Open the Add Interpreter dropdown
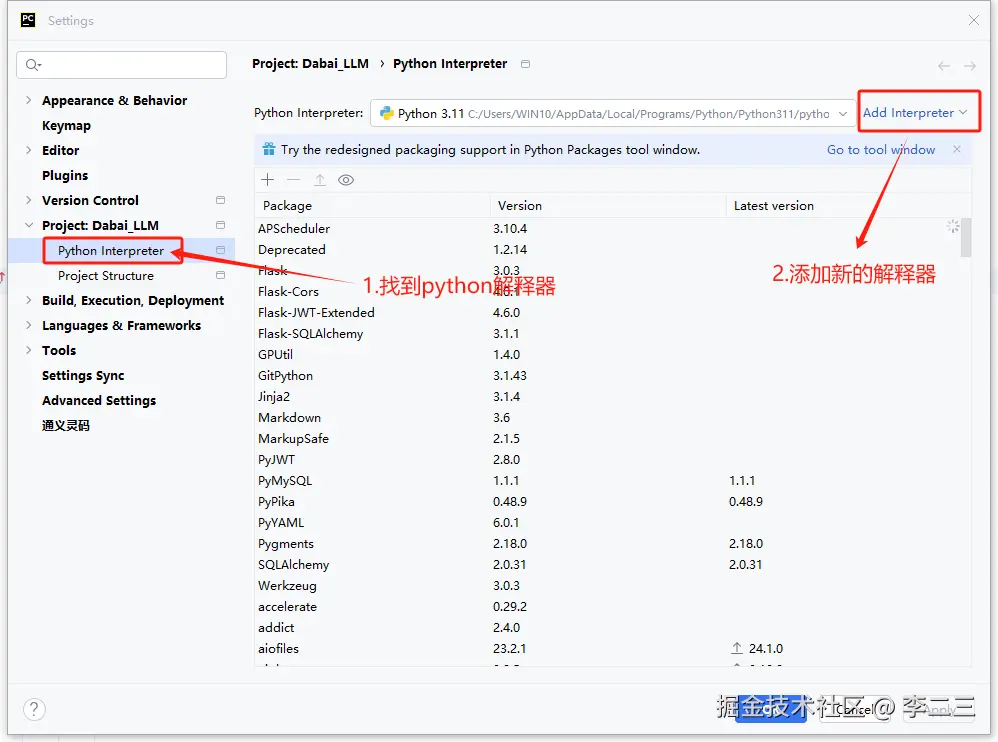998x742 pixels. tap(915, 113)
